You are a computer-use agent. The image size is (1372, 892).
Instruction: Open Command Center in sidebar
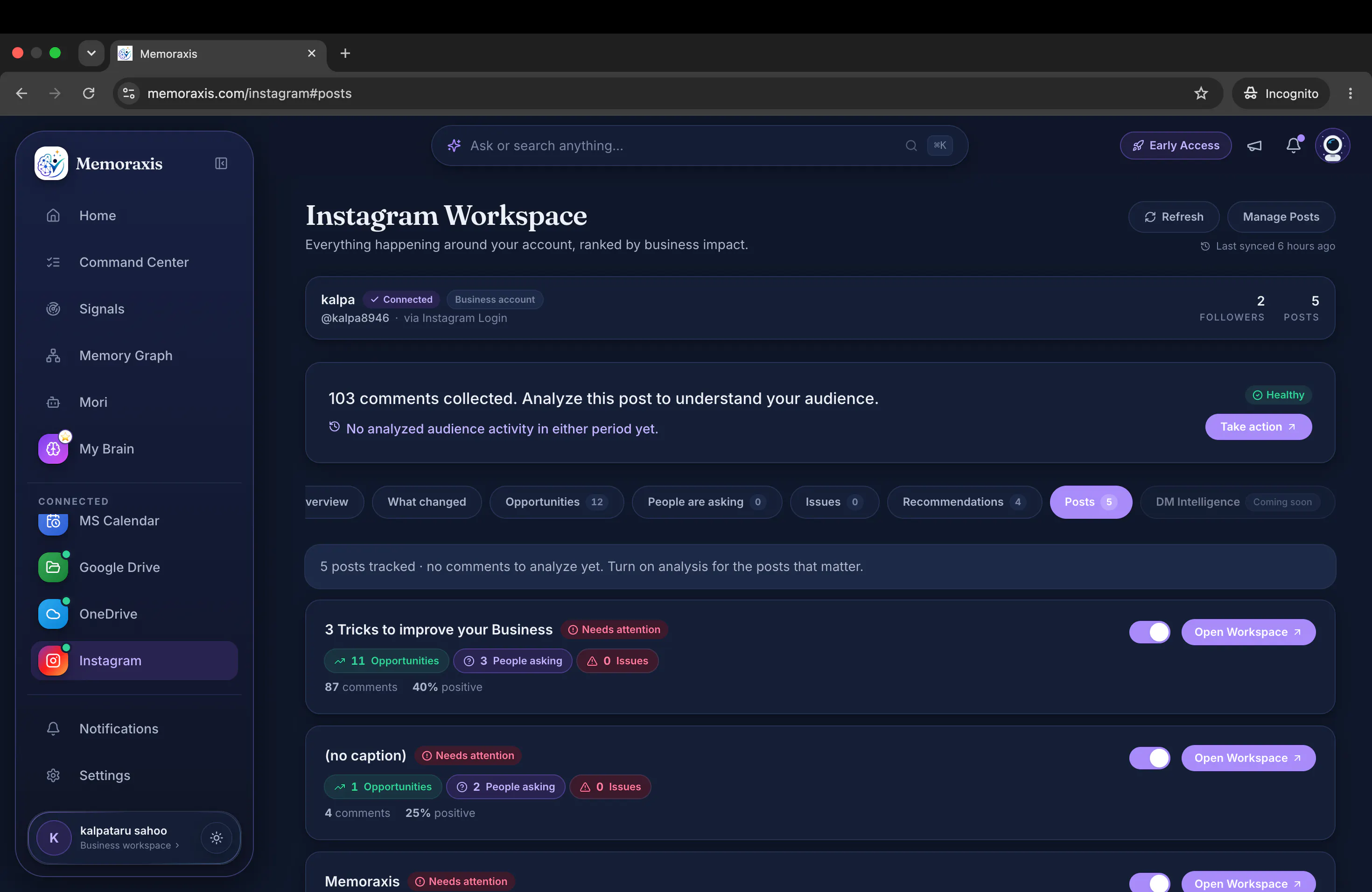click(134, 262)
